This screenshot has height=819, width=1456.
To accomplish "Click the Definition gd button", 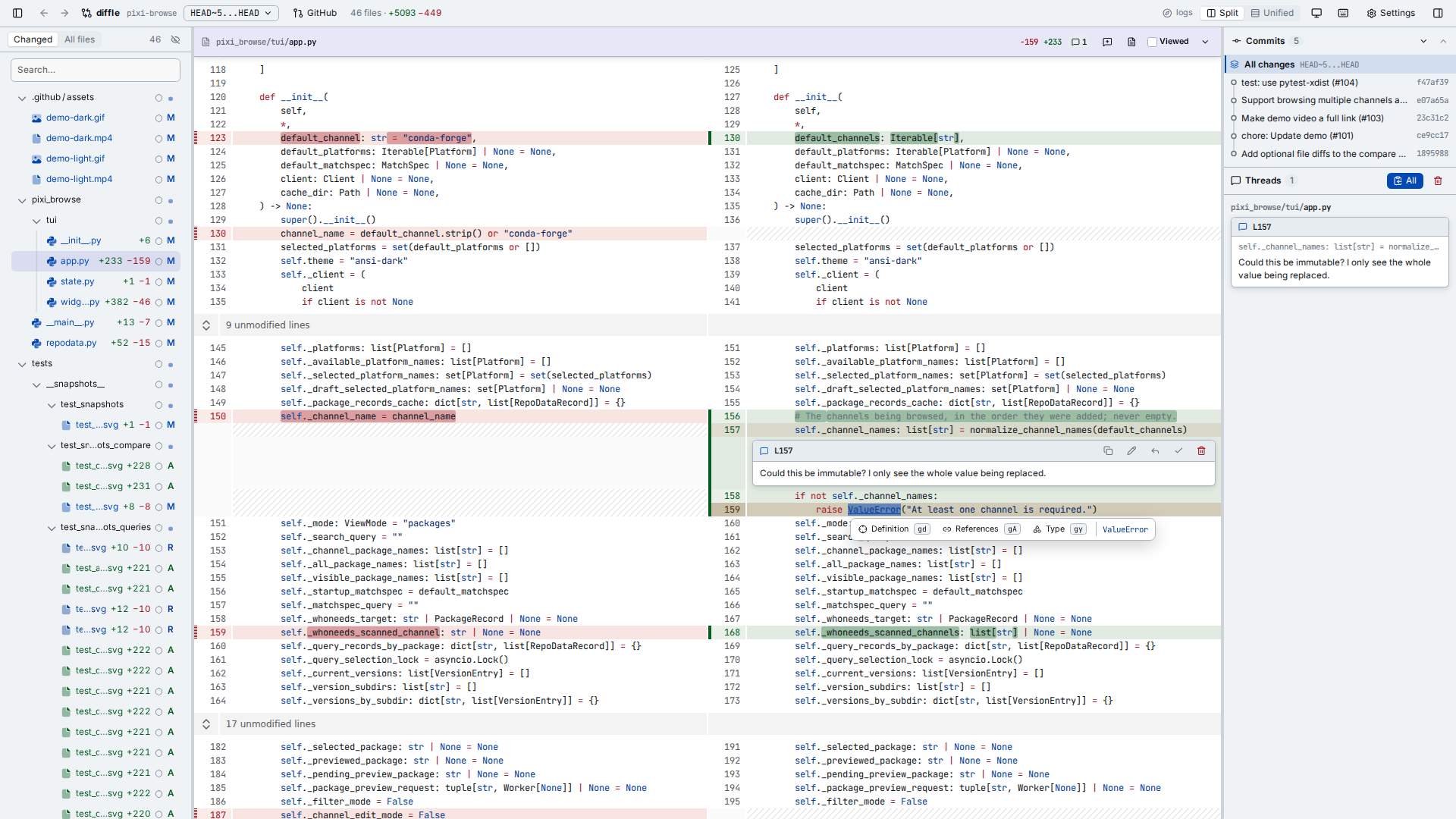I will coord(893,529).
